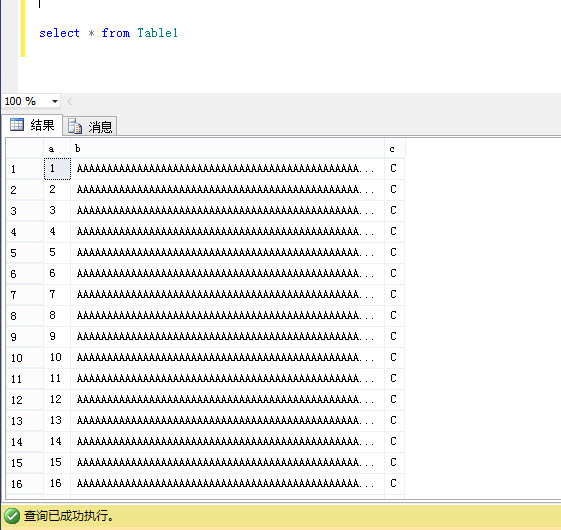
Task: Click the messages icon on 消息 tab
Action: coord(75,126)
